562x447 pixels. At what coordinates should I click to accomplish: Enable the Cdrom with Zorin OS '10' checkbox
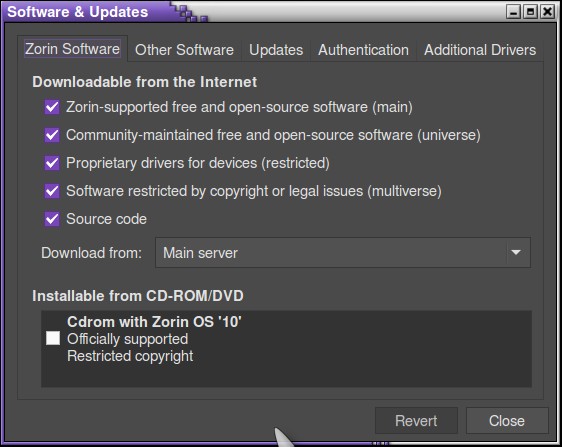53,338
